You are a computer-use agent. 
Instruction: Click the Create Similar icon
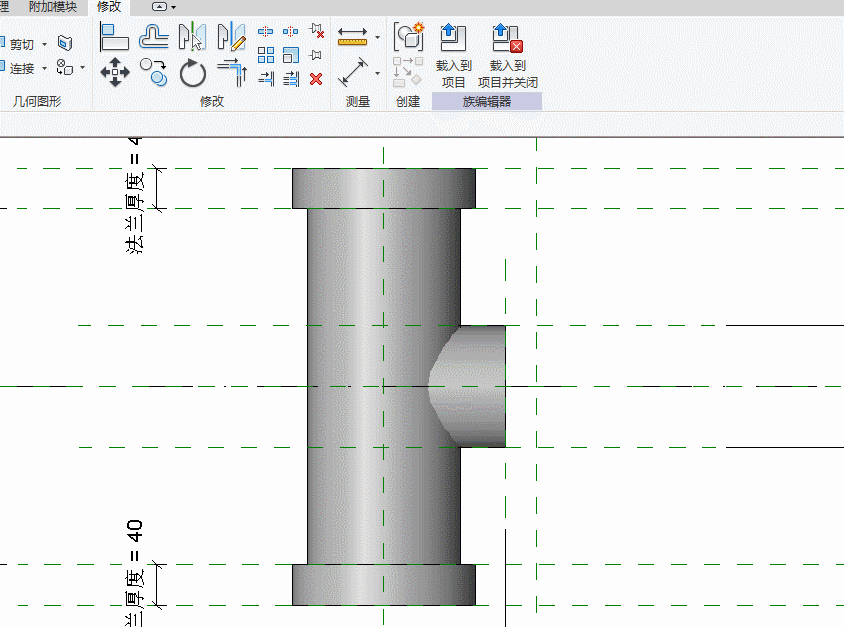coord(408,38)
